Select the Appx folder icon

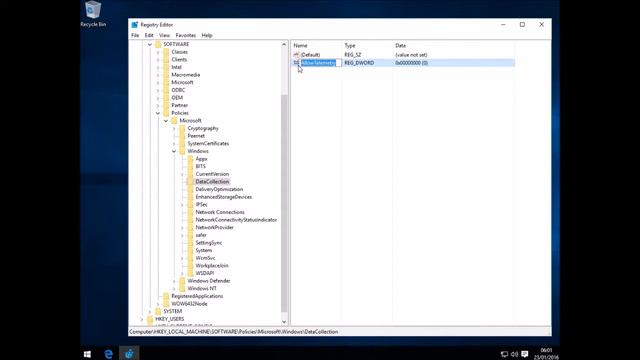coord(191,159)
